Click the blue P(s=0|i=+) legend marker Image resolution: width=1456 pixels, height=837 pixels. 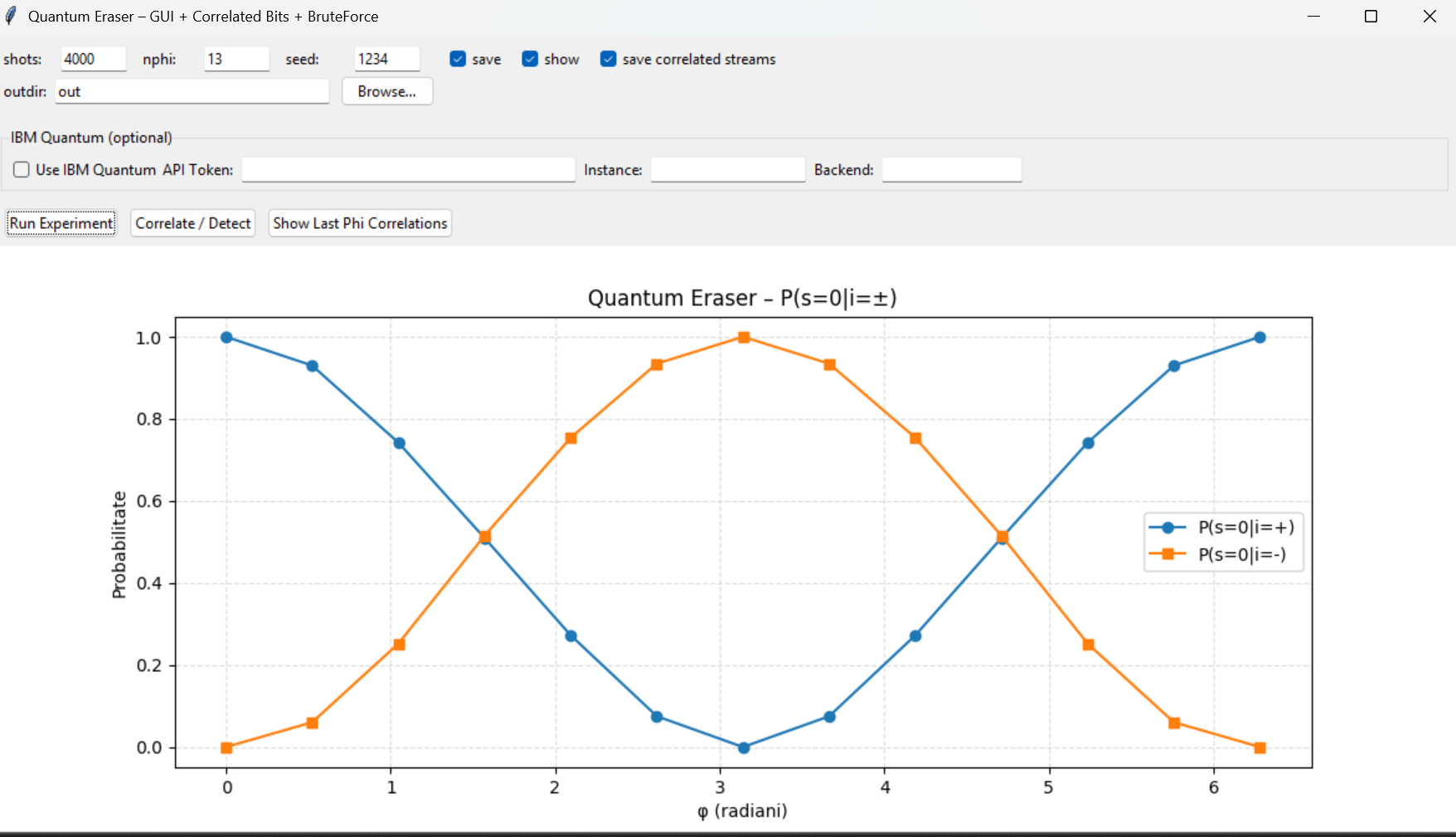coord(1167,528)
